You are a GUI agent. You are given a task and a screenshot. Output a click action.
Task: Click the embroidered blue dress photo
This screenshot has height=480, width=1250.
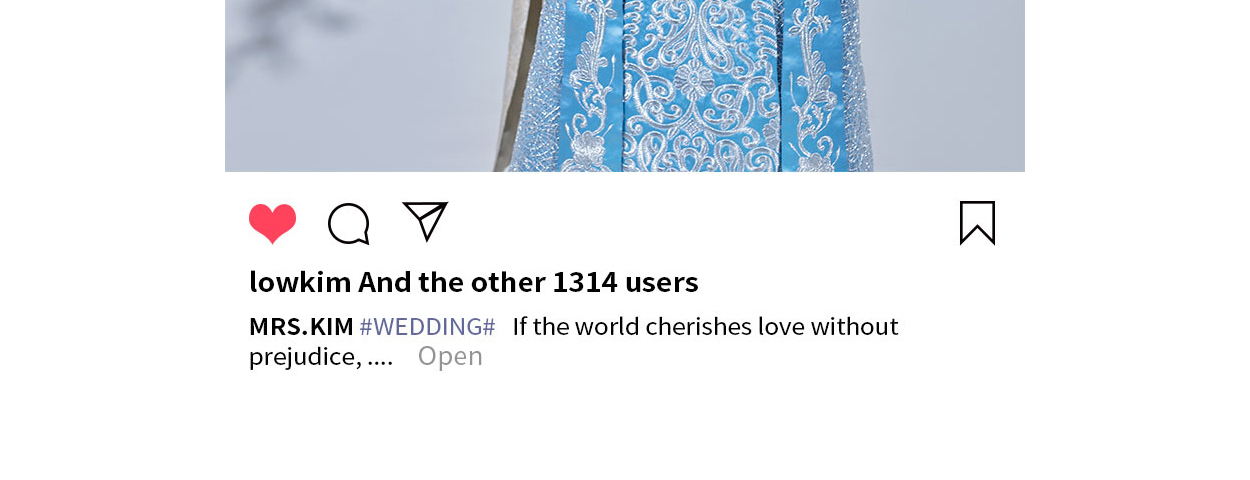625,86
